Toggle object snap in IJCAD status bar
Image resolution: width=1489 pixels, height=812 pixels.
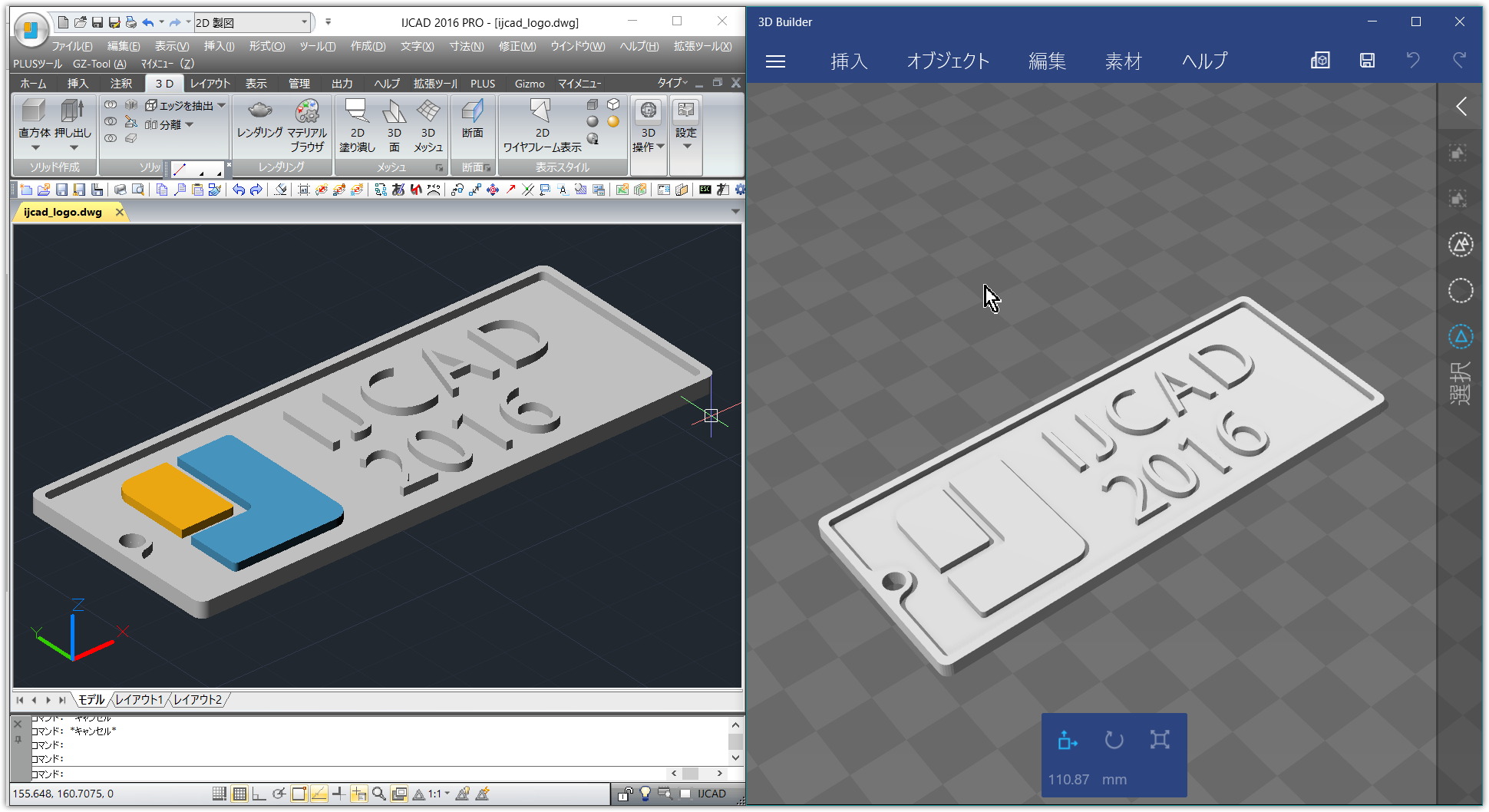coord(299,794)
